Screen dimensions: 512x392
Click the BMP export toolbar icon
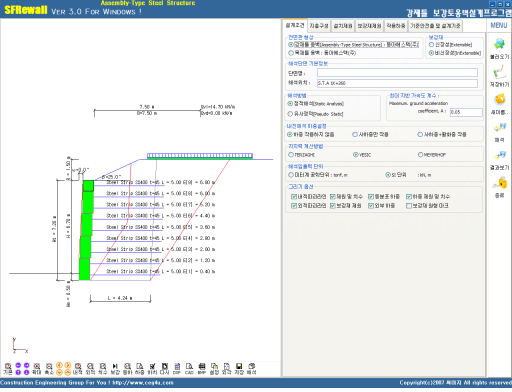(x=202, y=369)
